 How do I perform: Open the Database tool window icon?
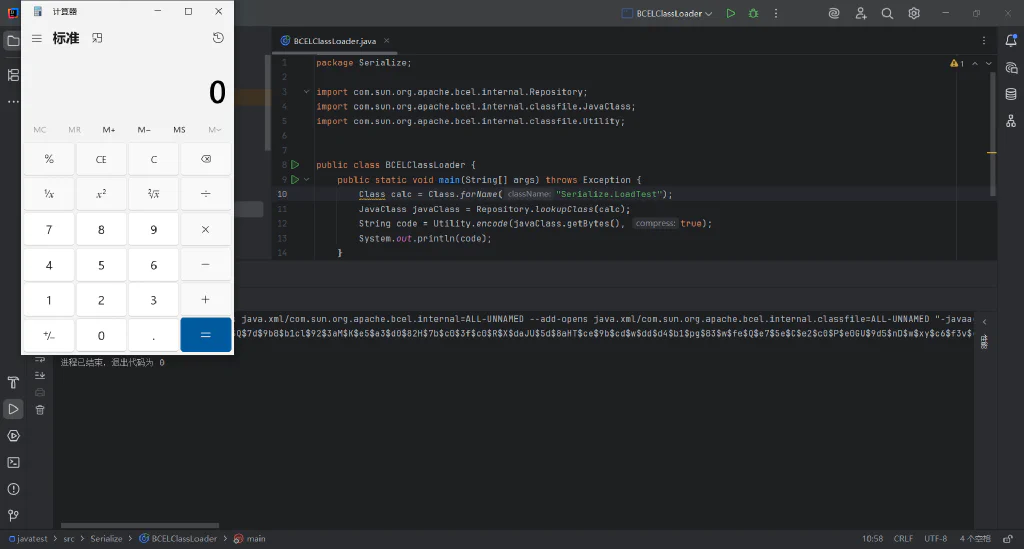pyautogui.click(x=1011, y=94)
